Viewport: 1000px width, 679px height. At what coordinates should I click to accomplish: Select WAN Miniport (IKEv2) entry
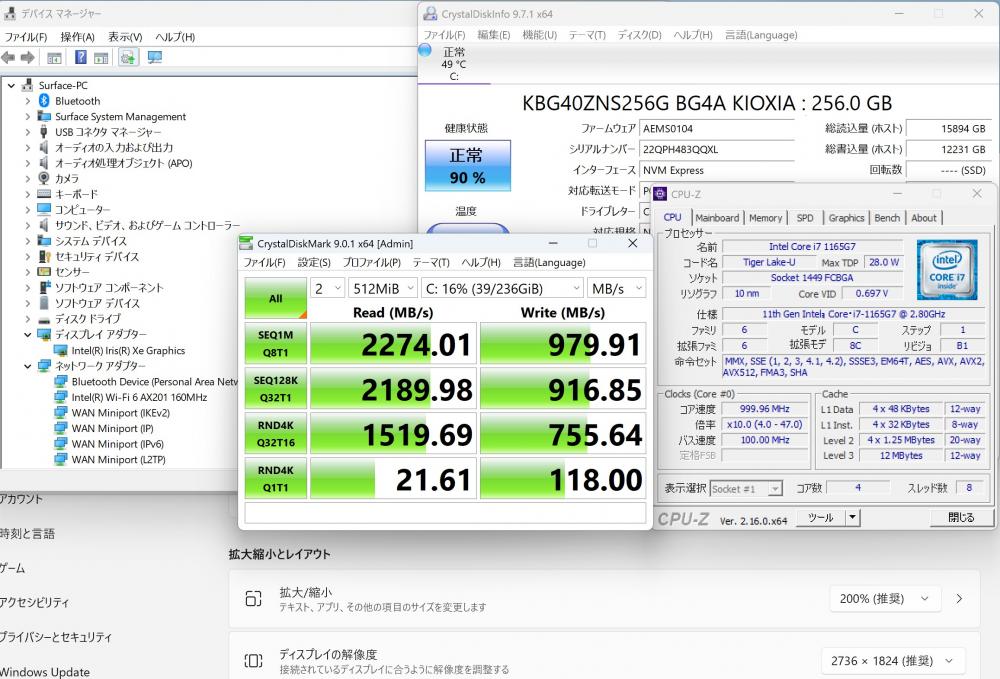pos(121,413)
